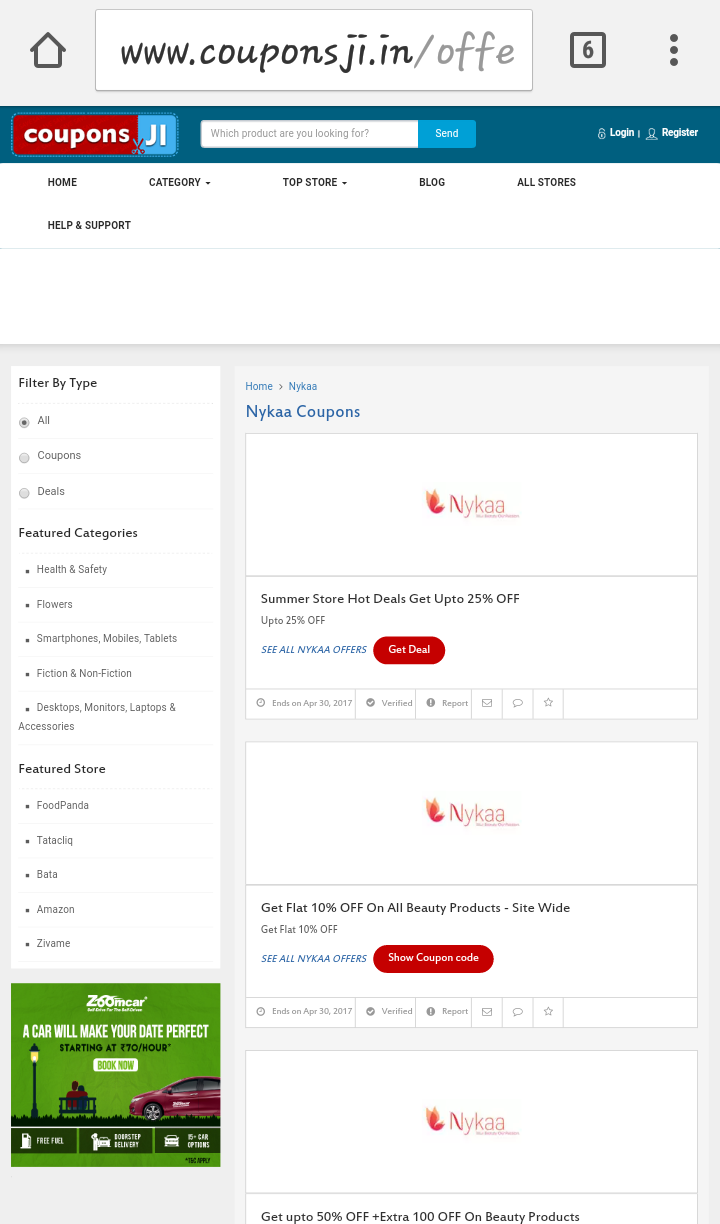The height and width of the screenshot is (1224, 720).
Task: Click the Register link
Action: [672, 133]
